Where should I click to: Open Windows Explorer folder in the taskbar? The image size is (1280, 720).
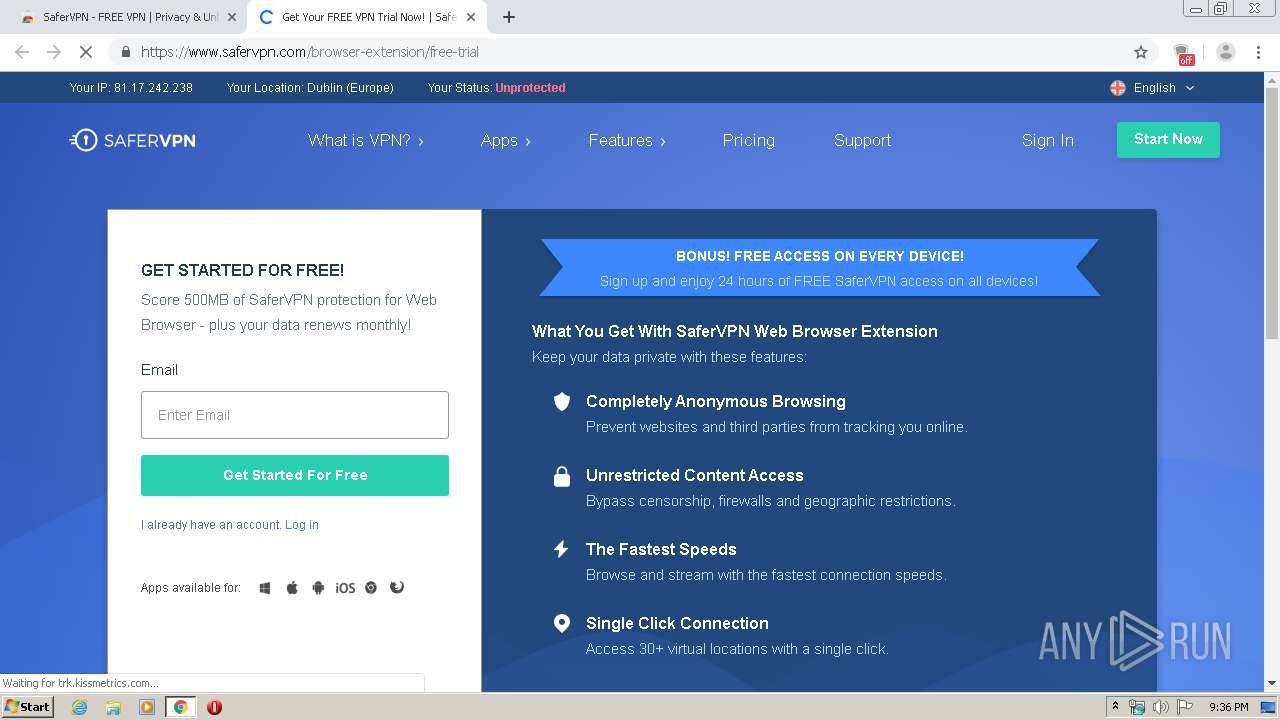(x=113, y=707)
